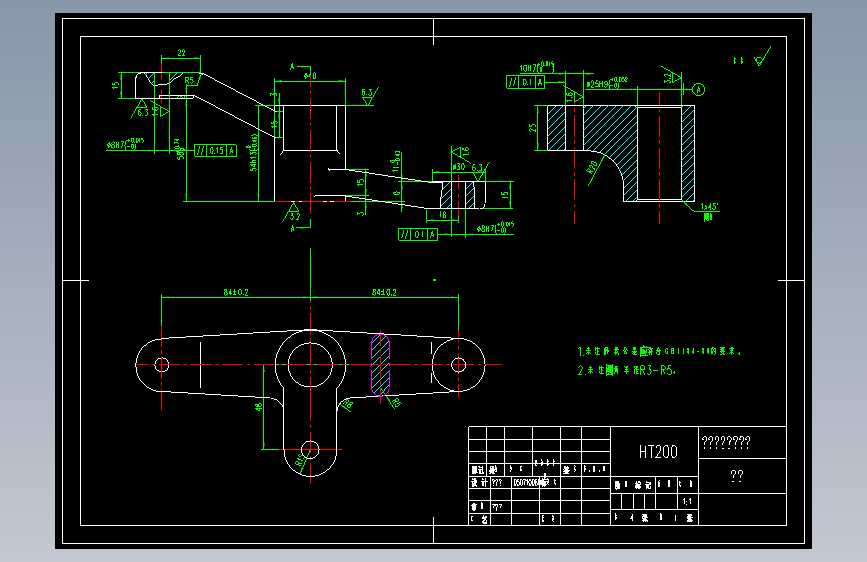Select the "25" height dimension beside the hatched section
The height and width of the screenshot is (562, 867).
click(x=532, y=127)
